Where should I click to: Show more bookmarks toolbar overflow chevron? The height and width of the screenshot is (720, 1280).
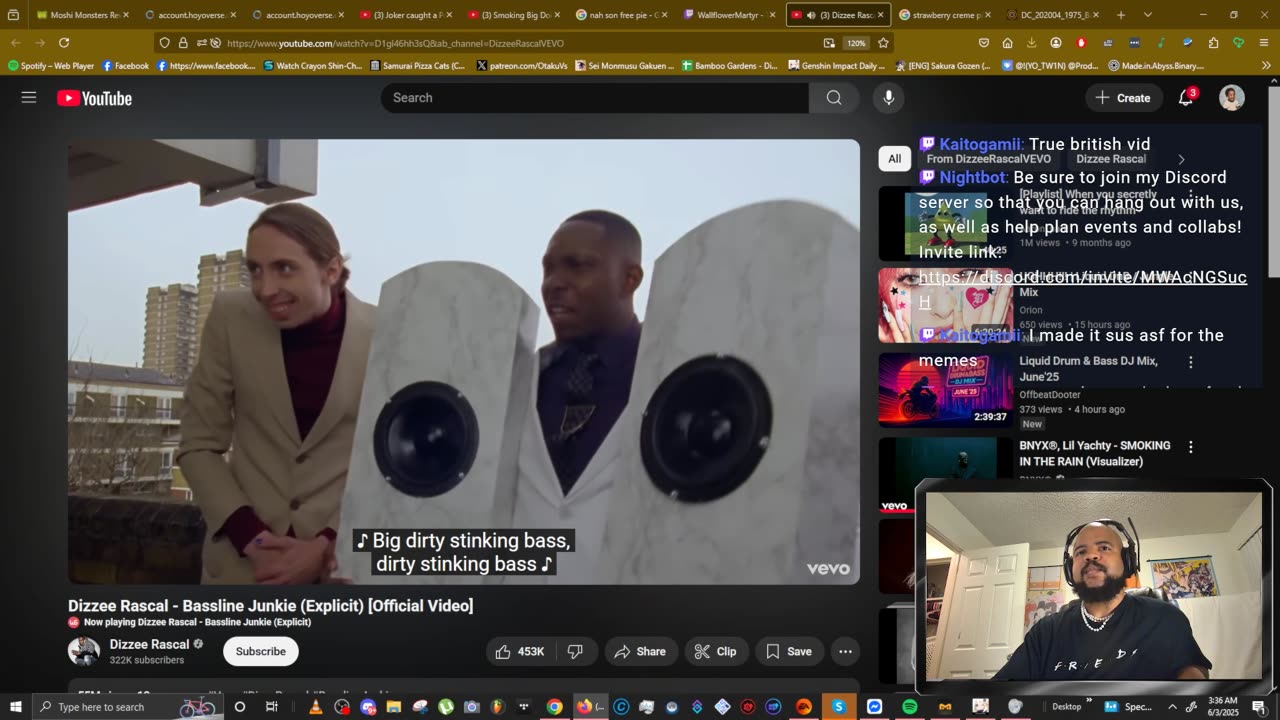coord(1266,65)
